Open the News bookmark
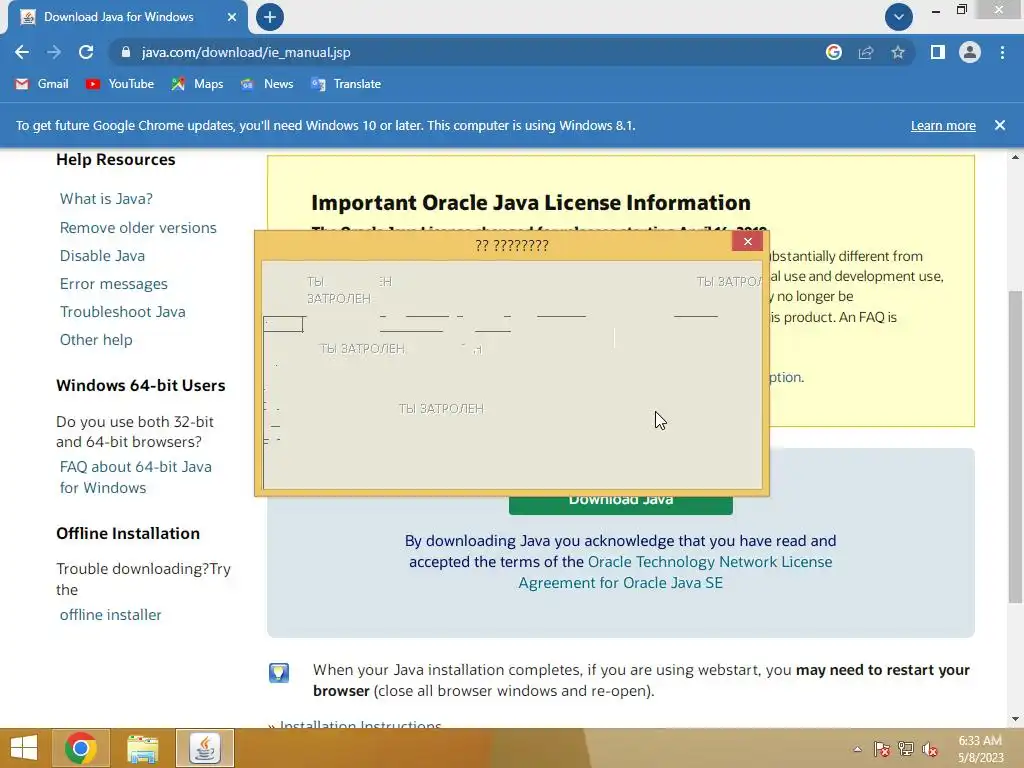The height and width of the screenshot is (768, 1024). (x=266, y=84)
